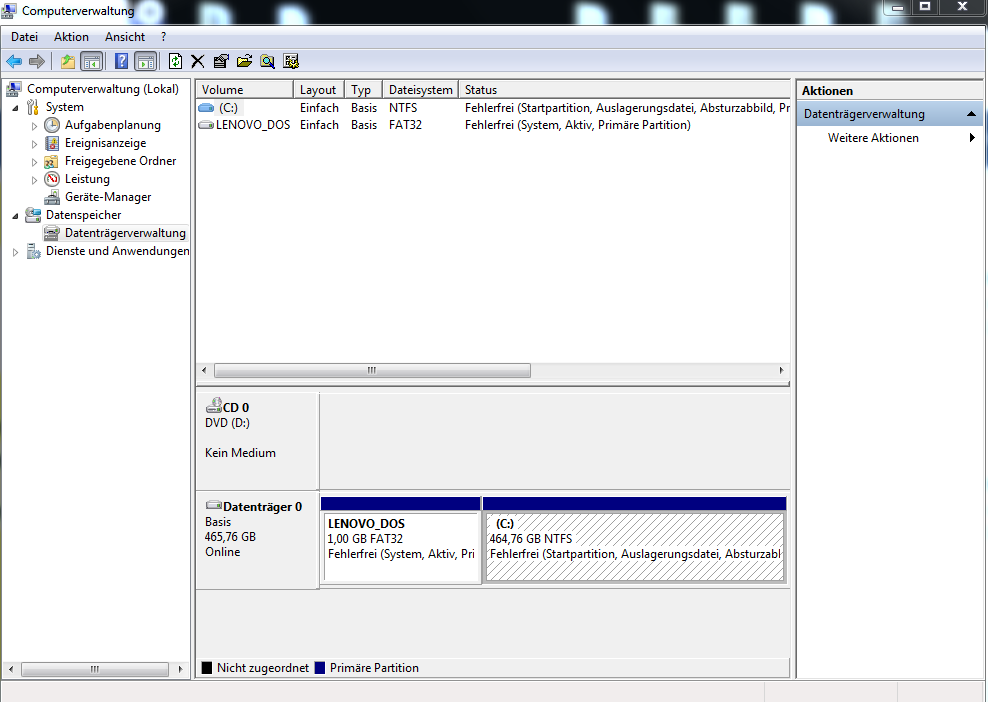988x702 pixels.
Task: Go back with the blue arrow
Action: pos(14,61)
